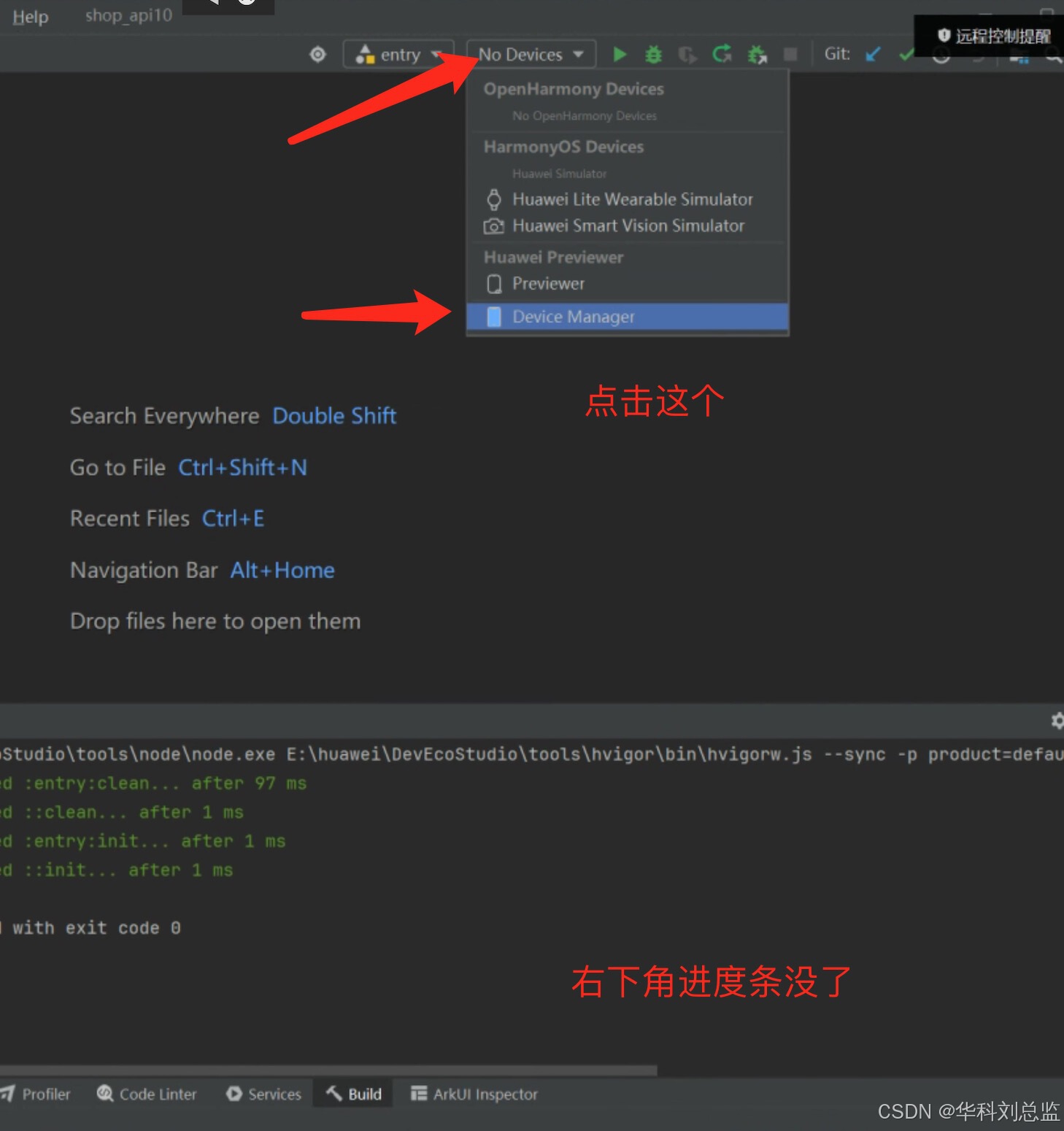Click the :entry:init after 1 ms line
The width and height of the screenshot is (1064, 1131).
[143, 841]
